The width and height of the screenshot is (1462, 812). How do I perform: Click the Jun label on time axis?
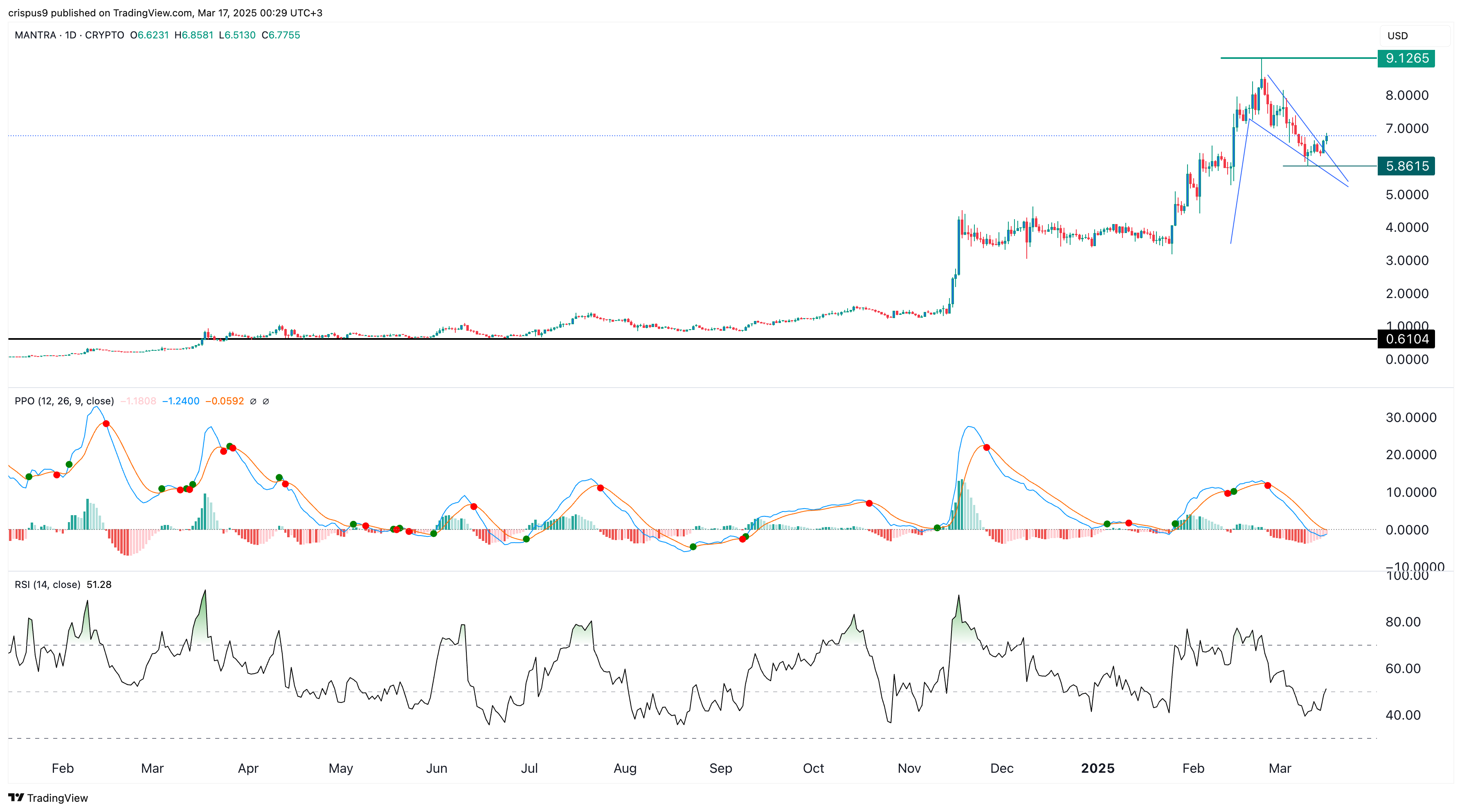(436, 769)
